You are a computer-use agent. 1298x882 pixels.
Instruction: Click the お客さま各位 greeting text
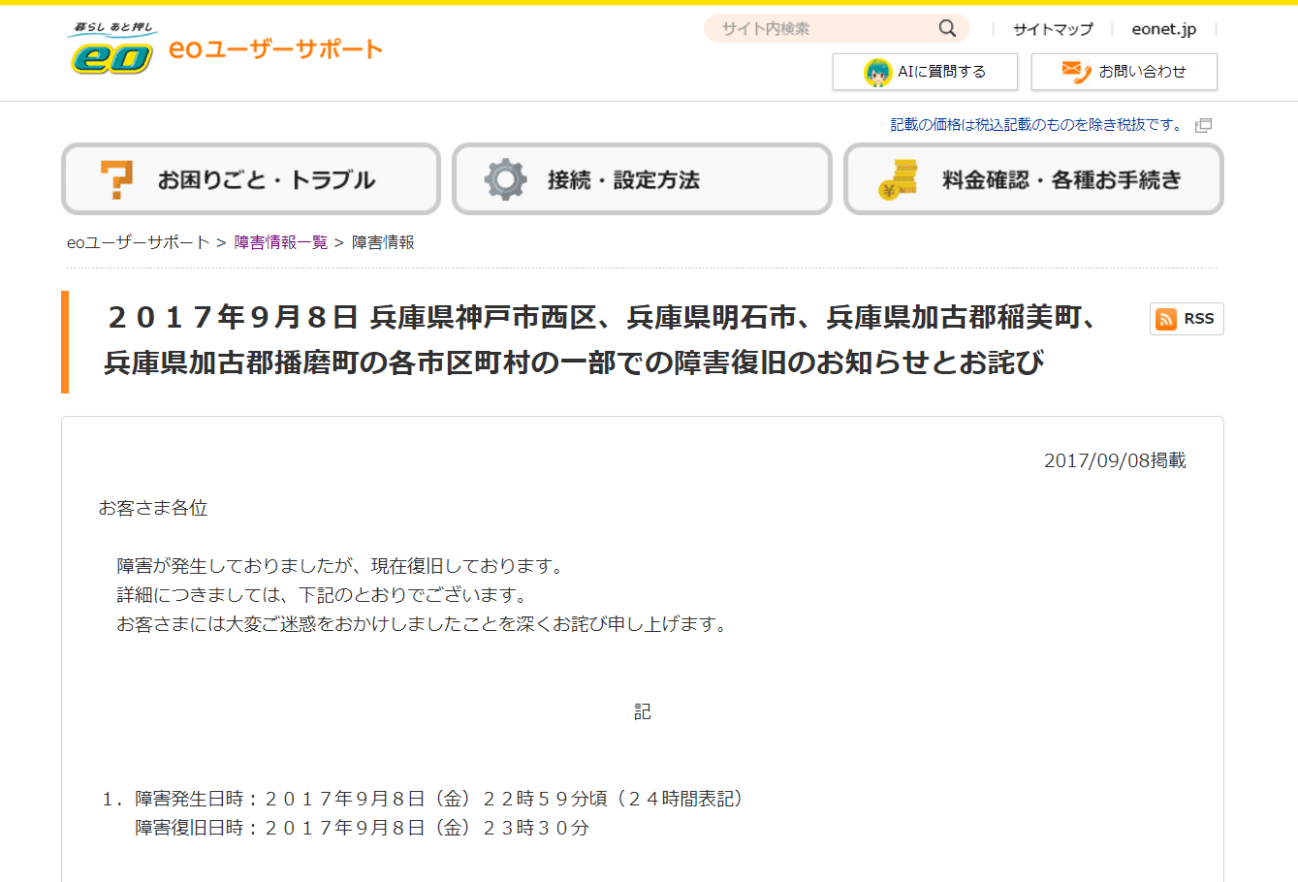point(153,508)
